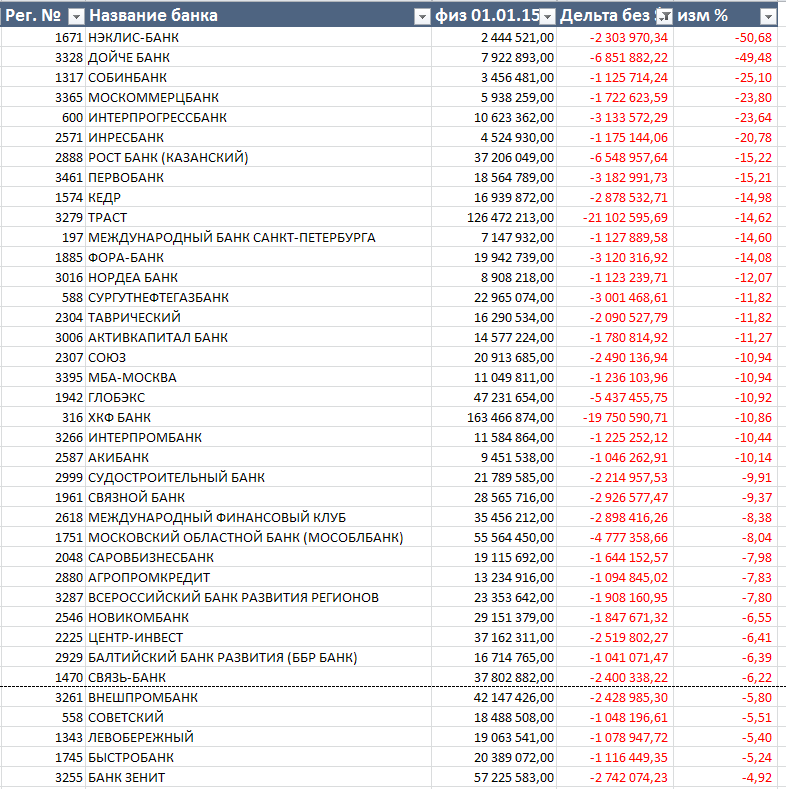Click the НОРДЕА БАНК cell
This screenshot has width=786, height=789.
click(258, 277)
